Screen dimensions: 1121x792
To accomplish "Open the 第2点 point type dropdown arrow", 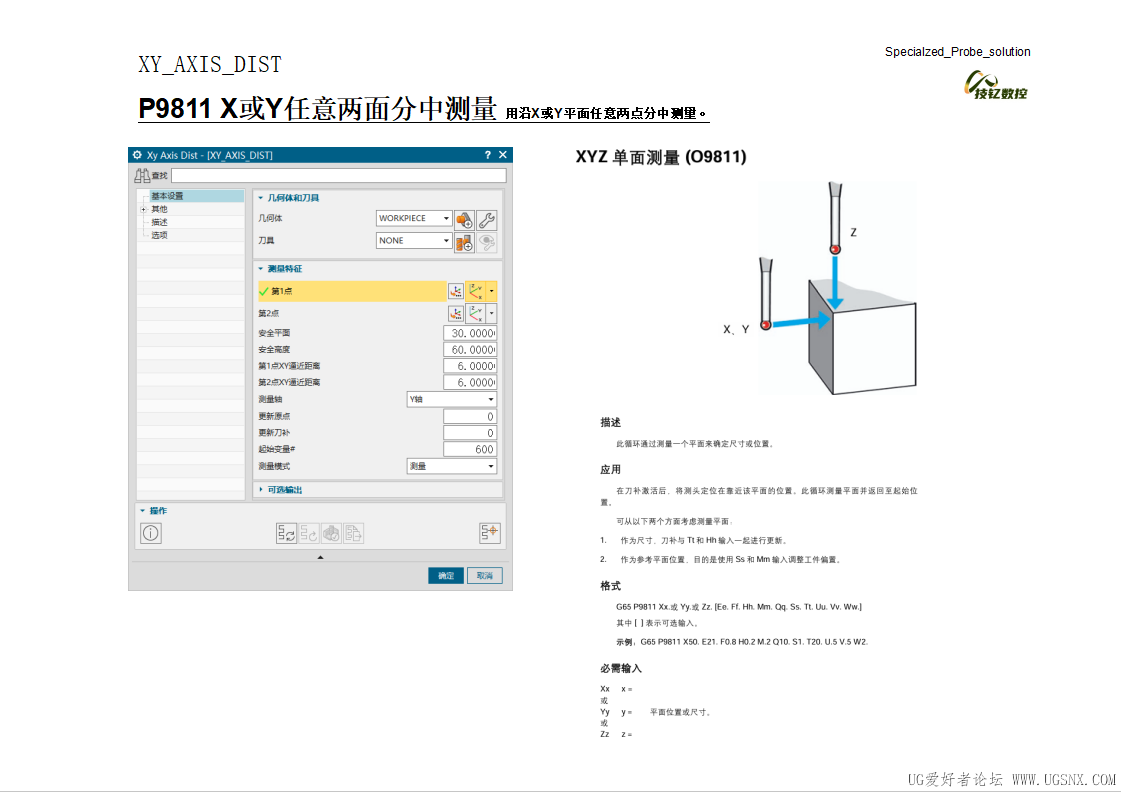I will point(491,313).
